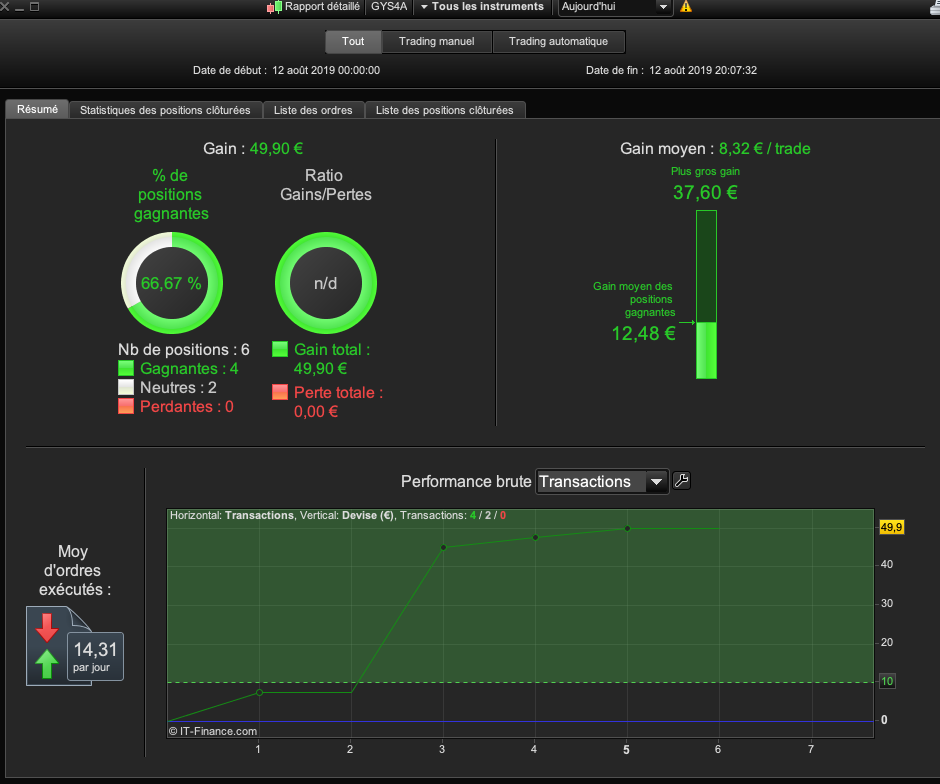
Task: Click the green Gain total legend square
Action: pyautogui.click(x=280, y=349)
